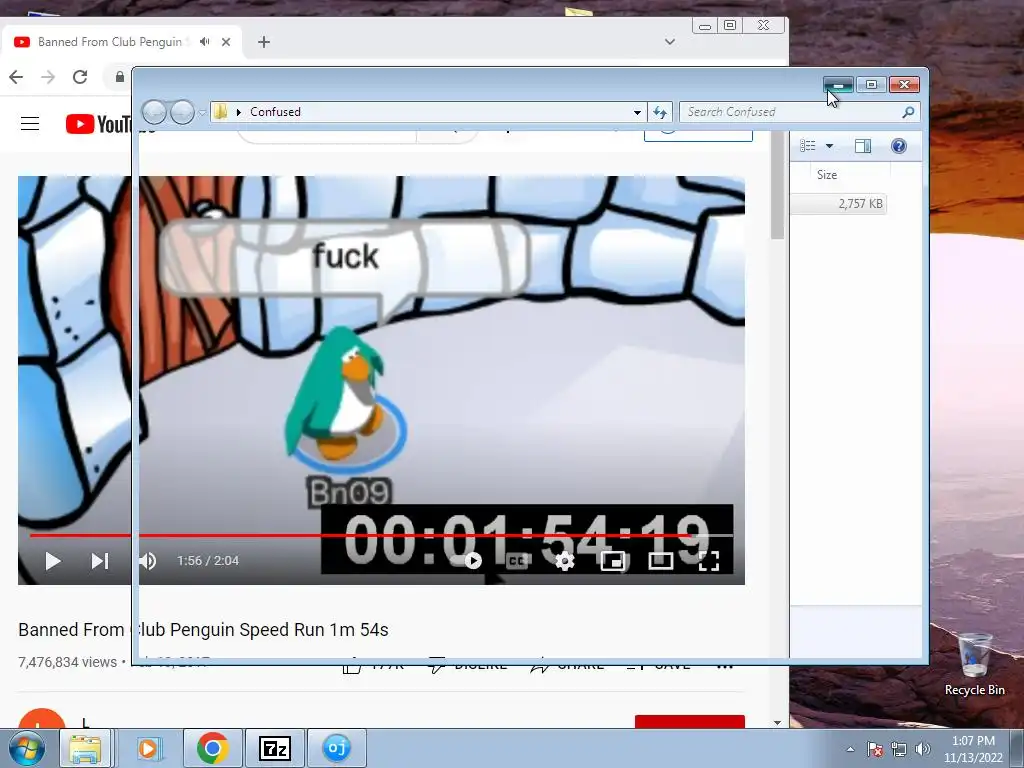Image resolution: width=1024 pixels, height=768 pixels.
Task: Select the 2,757 KB file entry
Action: [839, 204]
